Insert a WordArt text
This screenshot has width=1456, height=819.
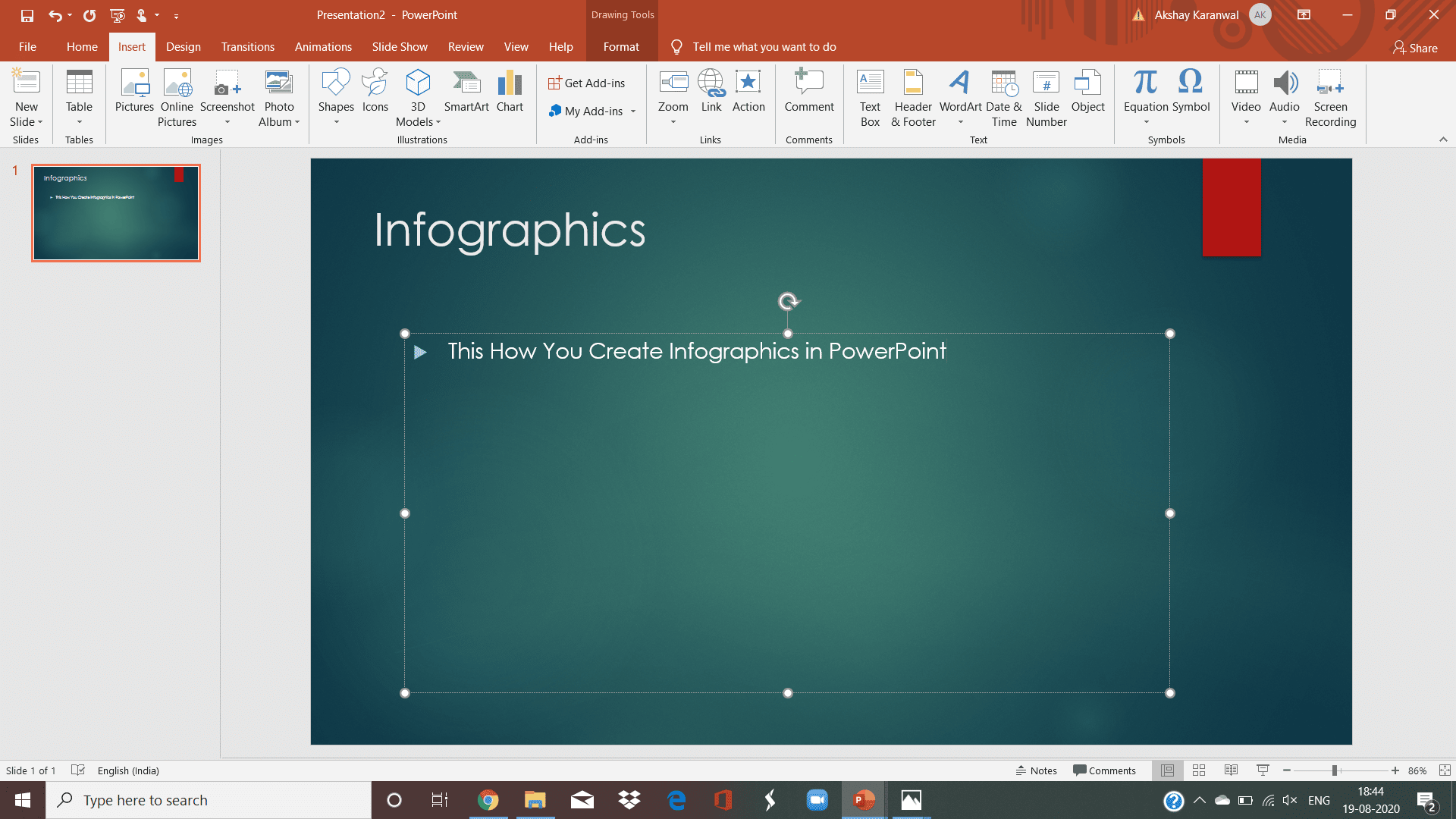pyautogui.click(x=960, y=91)
